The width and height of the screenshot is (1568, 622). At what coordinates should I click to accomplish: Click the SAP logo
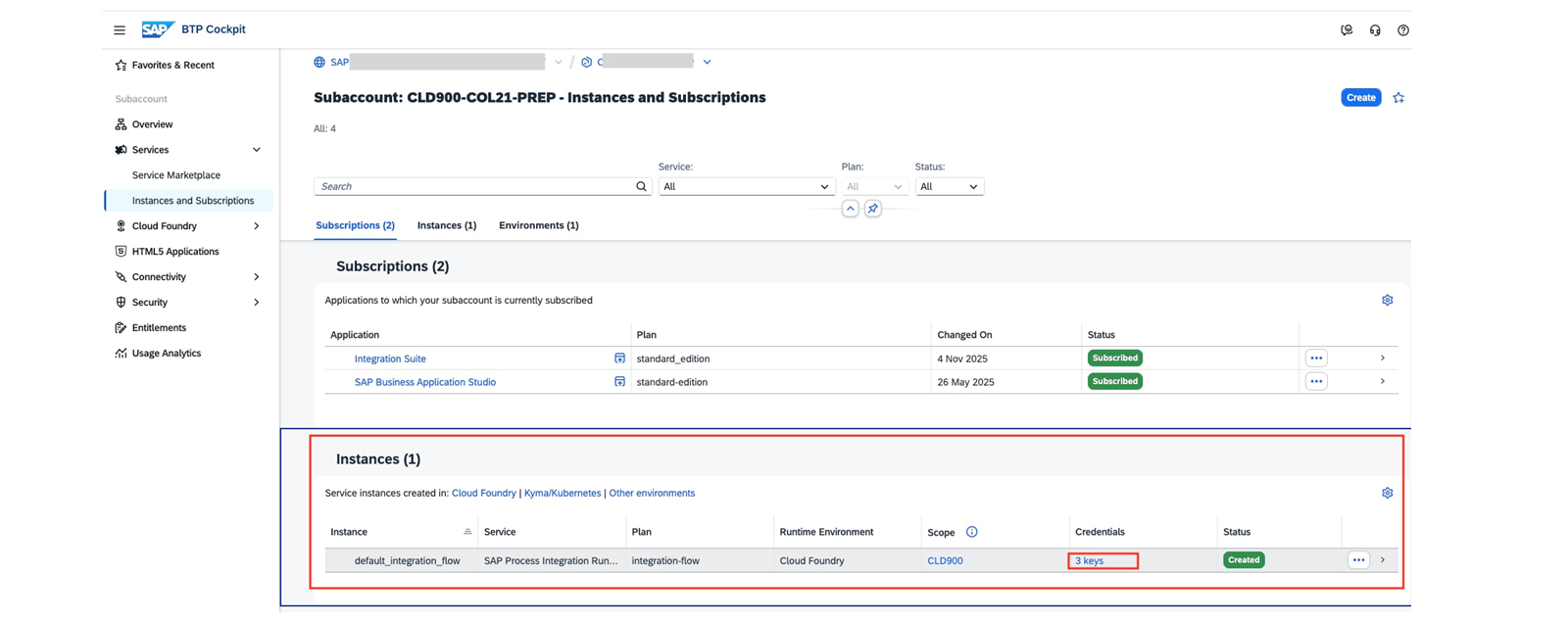point(158,29)
